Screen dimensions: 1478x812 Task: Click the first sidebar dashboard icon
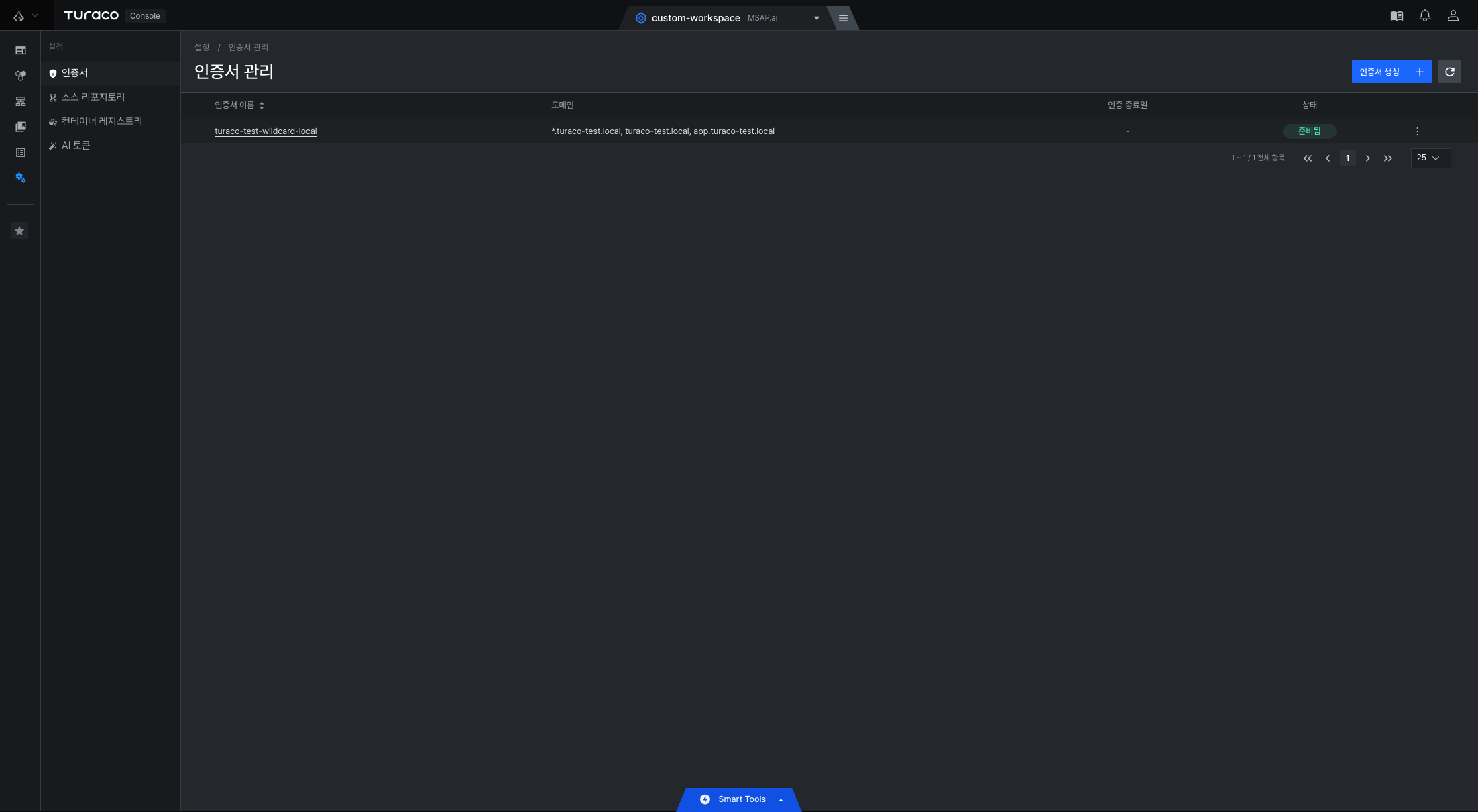coord(20,50)
